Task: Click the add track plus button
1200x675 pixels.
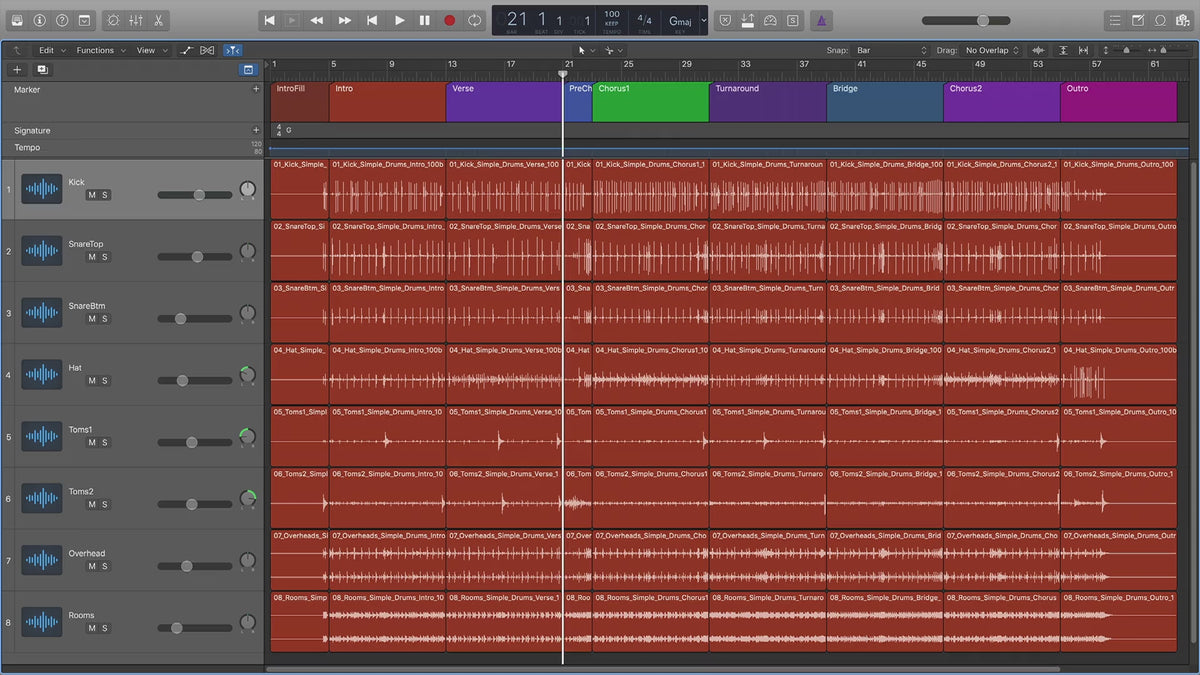Action: pyautogui.click(x=17, y=70)
